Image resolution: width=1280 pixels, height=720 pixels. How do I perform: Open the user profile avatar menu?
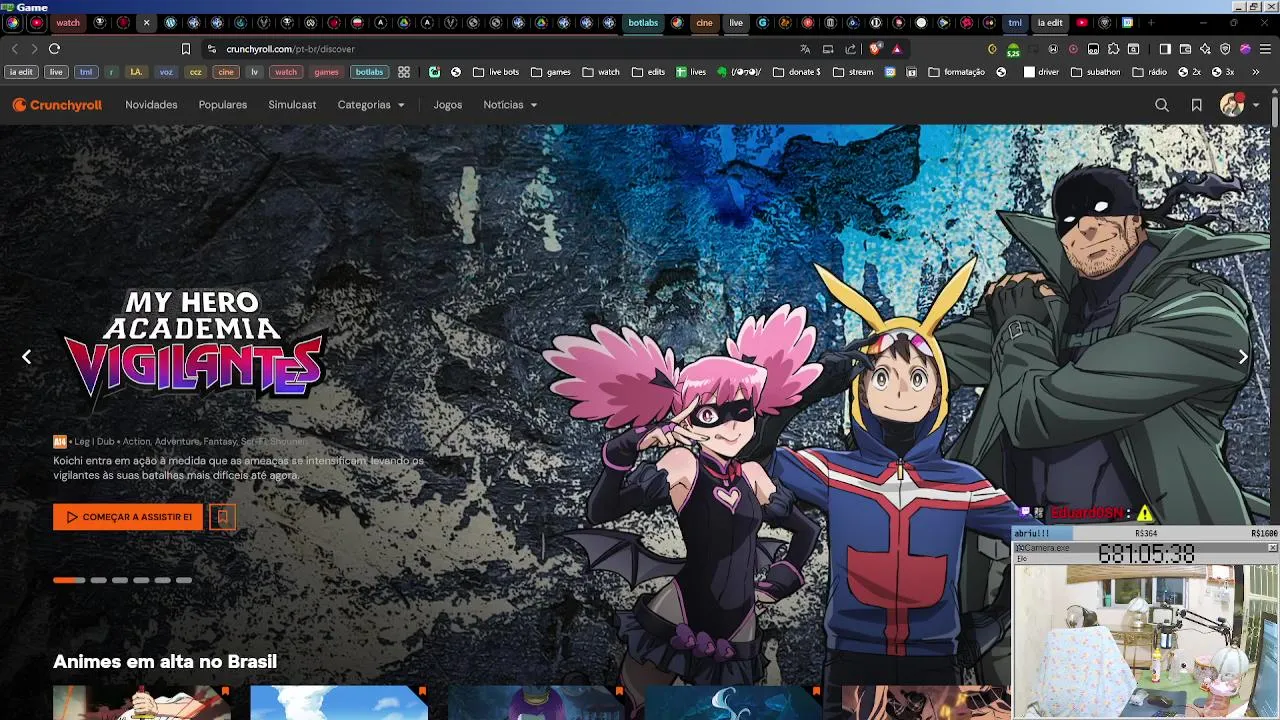(x=1232, y=105)
